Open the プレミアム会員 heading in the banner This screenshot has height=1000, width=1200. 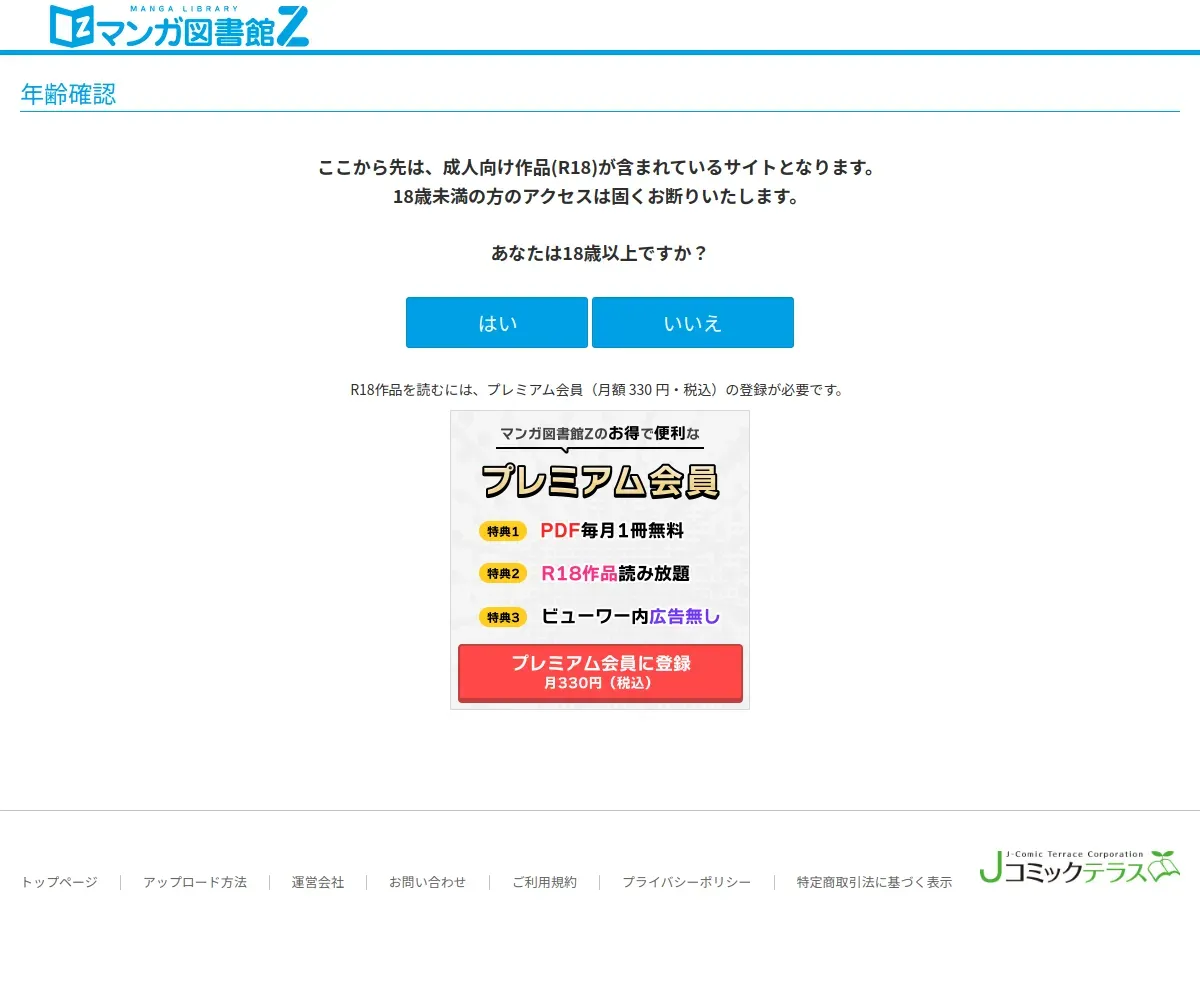[600, 481]
